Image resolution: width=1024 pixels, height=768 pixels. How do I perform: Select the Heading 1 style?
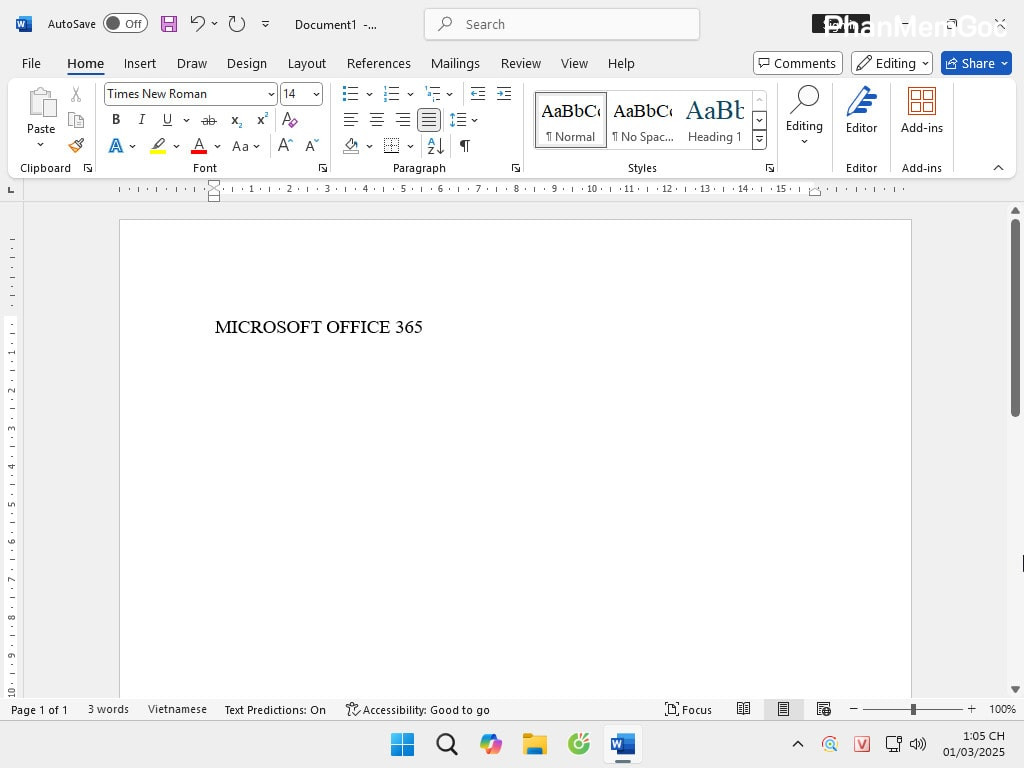click(x=714, y=118)
